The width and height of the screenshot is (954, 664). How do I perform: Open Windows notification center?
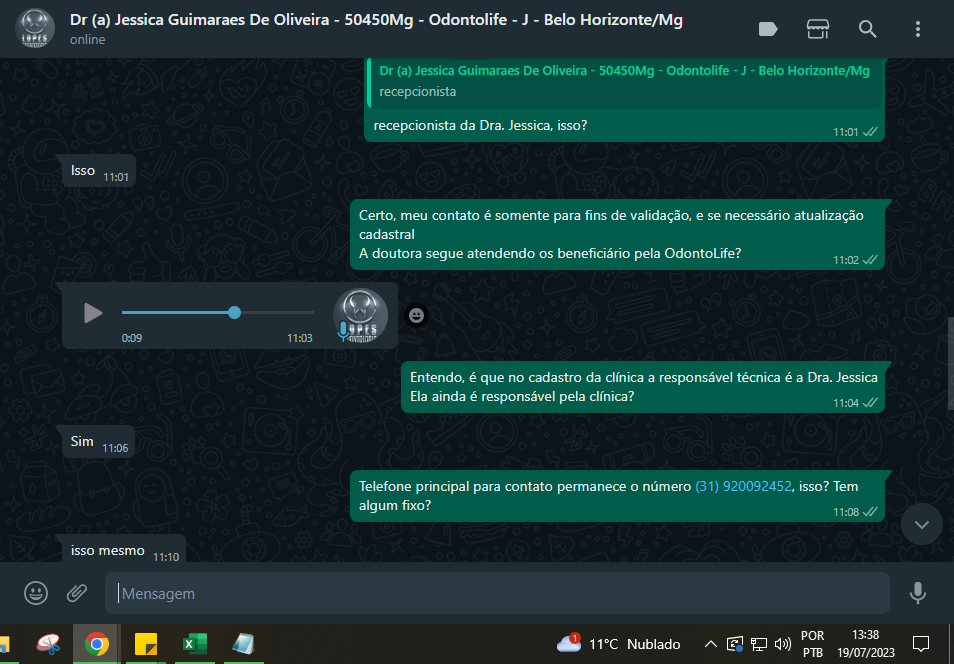coord(921,644)
